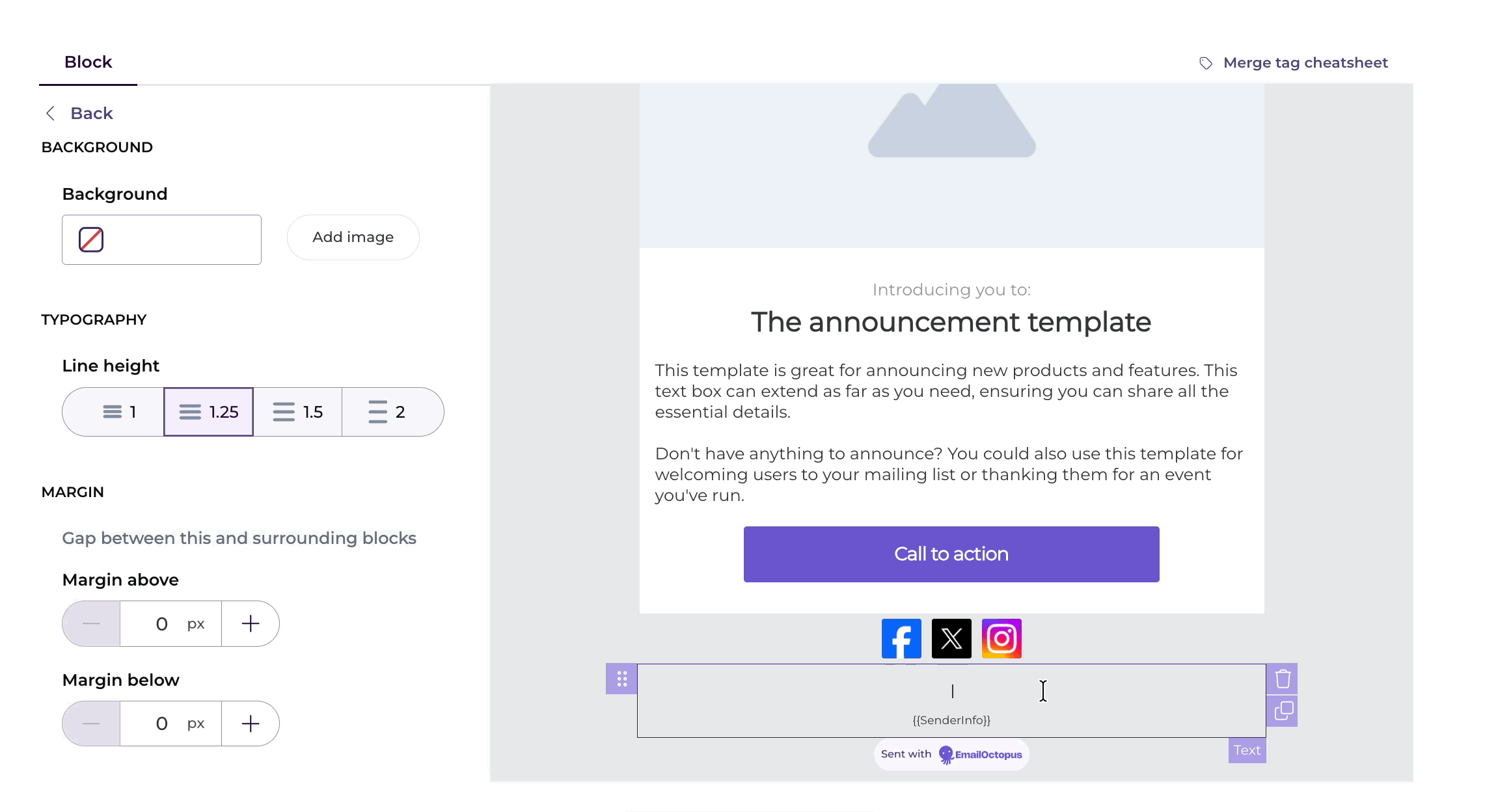This screenshot has height=812, width=1498.
Task: Switch to the Block tab
Action: tap(88, 62)
